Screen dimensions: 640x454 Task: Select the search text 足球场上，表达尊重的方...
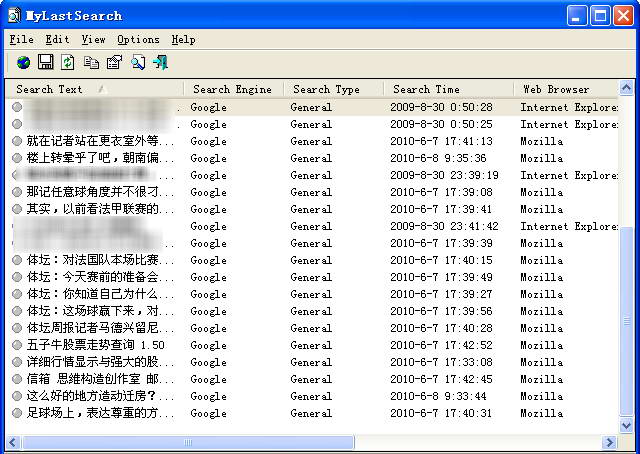click(x=100, y=413)
